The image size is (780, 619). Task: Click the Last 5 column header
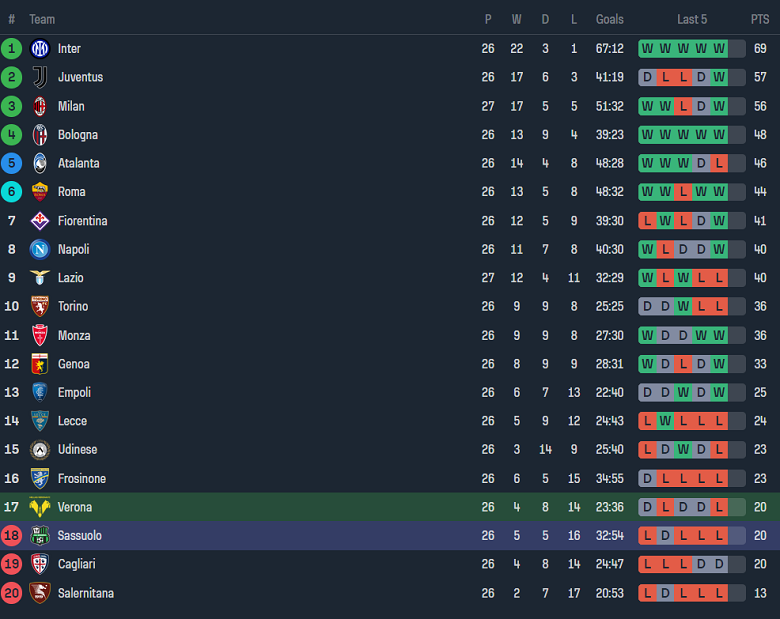click(692, 19)
